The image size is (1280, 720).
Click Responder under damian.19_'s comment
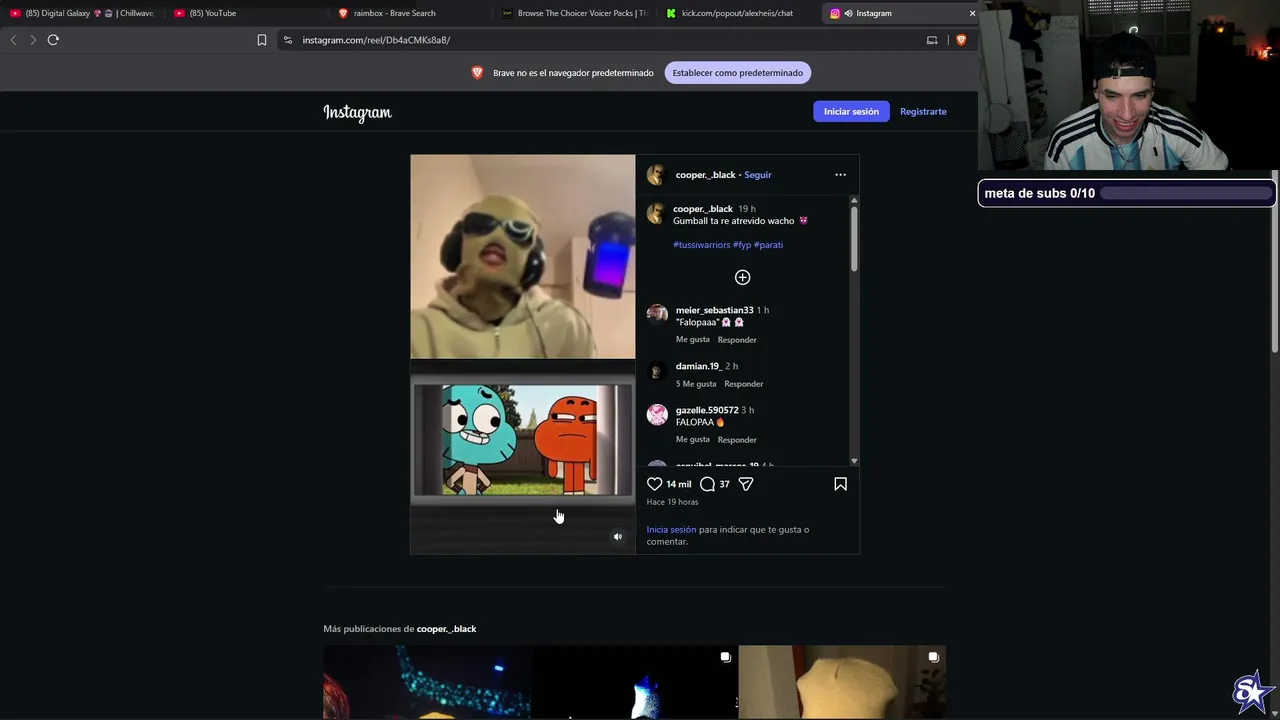point(744,384)
